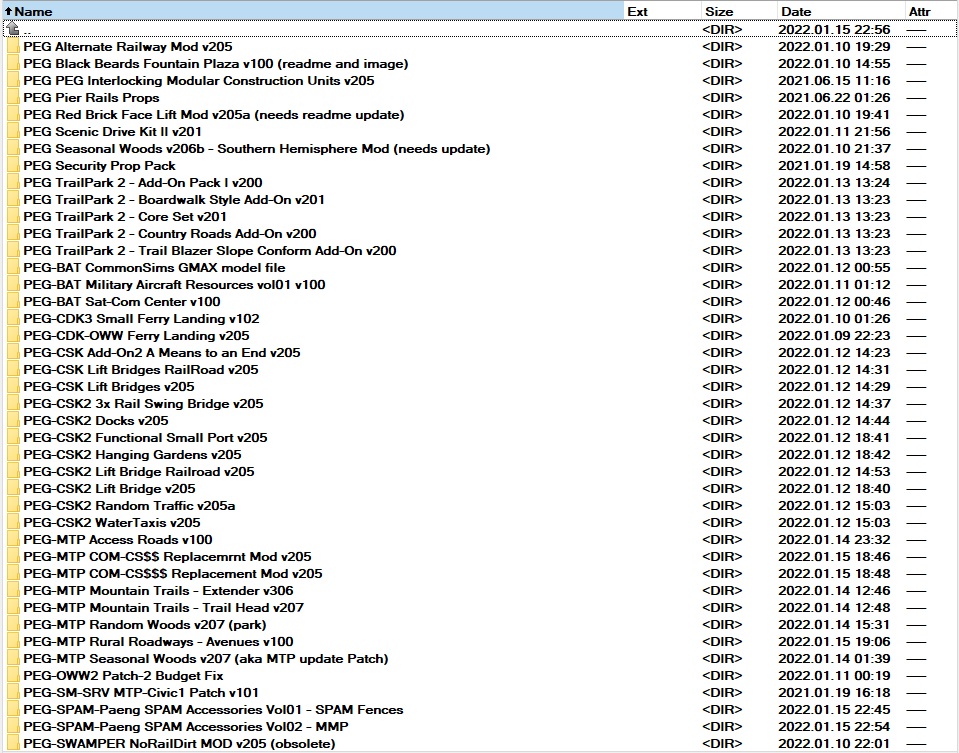Screen dimensions: 959x753
Task: Click folder icon of PEG-SWAMPER NoRailDirt MOD v205
Action: click(x=13, y=744)
